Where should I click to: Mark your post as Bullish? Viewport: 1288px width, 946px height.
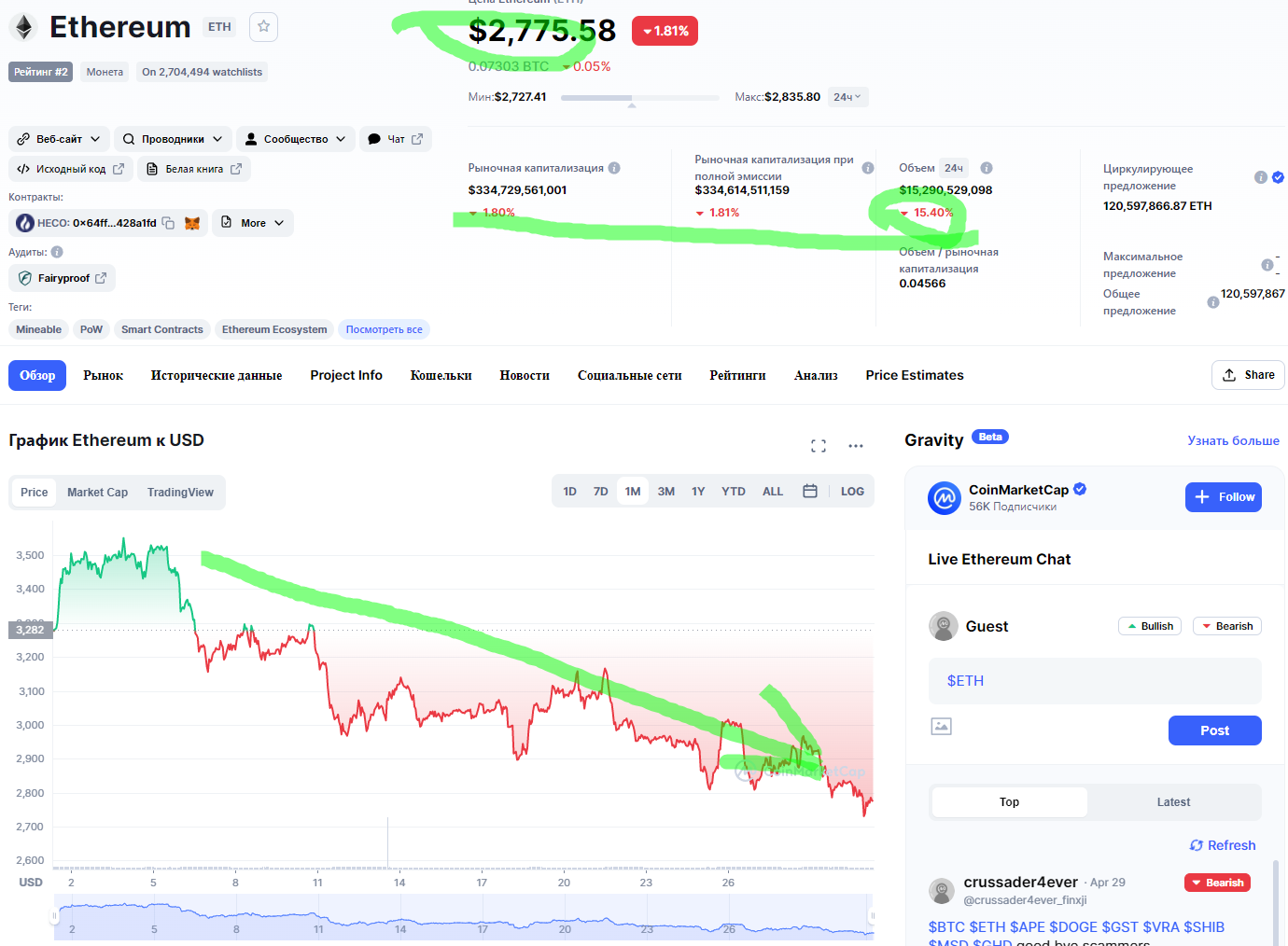tap(1150, 626)
